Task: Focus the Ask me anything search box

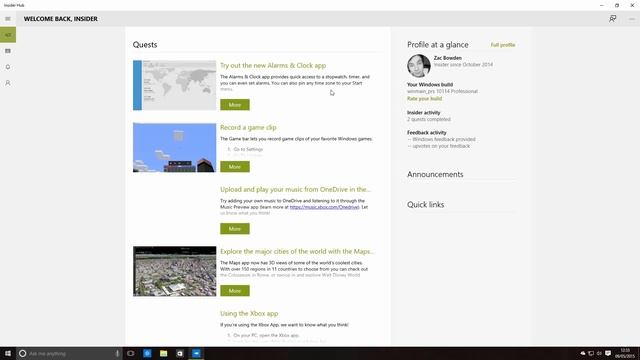Action: tap(69, 353)
